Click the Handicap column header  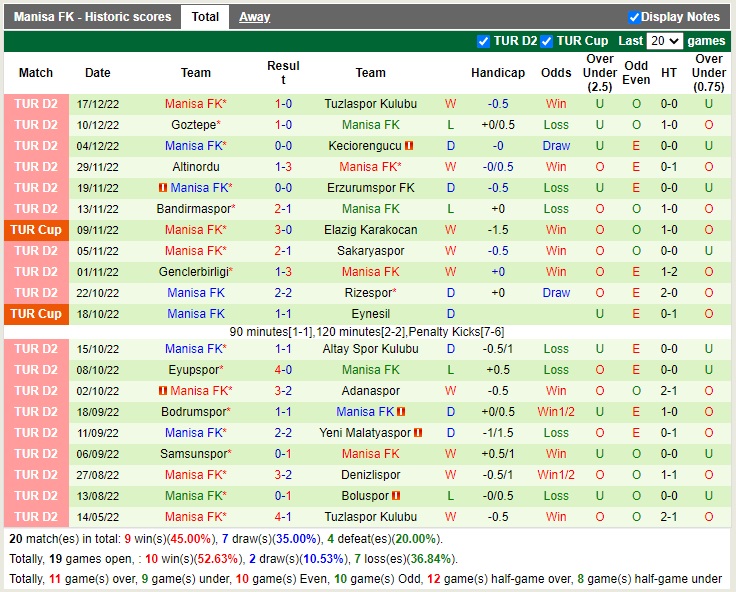pos(498,73)
